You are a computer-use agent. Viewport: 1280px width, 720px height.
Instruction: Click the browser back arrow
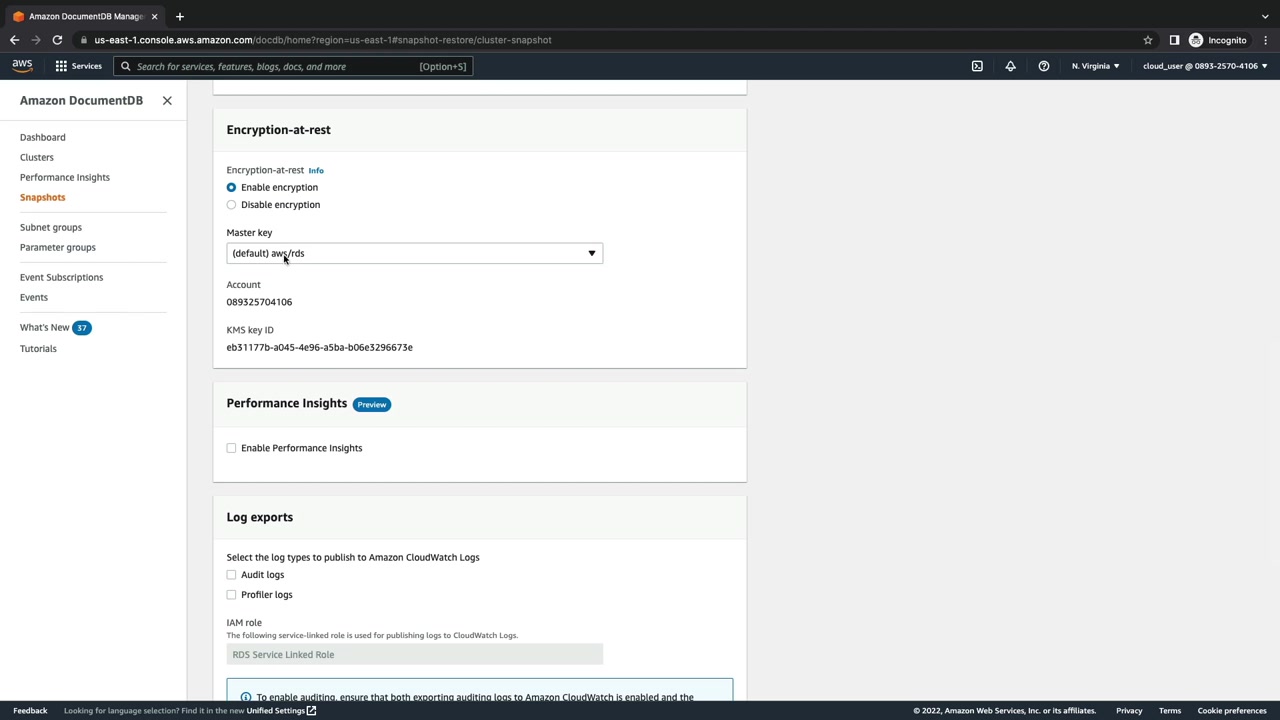click(14, 40)
